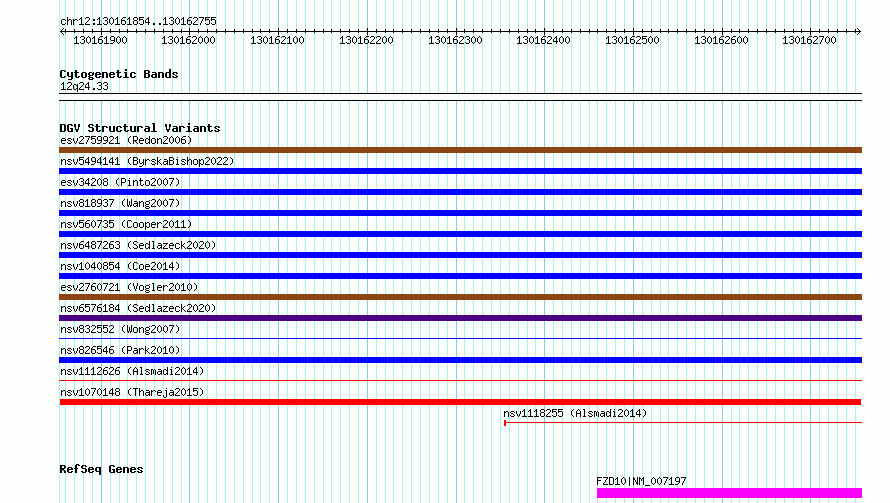Click the Cytogenetic Bands track title
890x503 pixels.
[119, 74]
